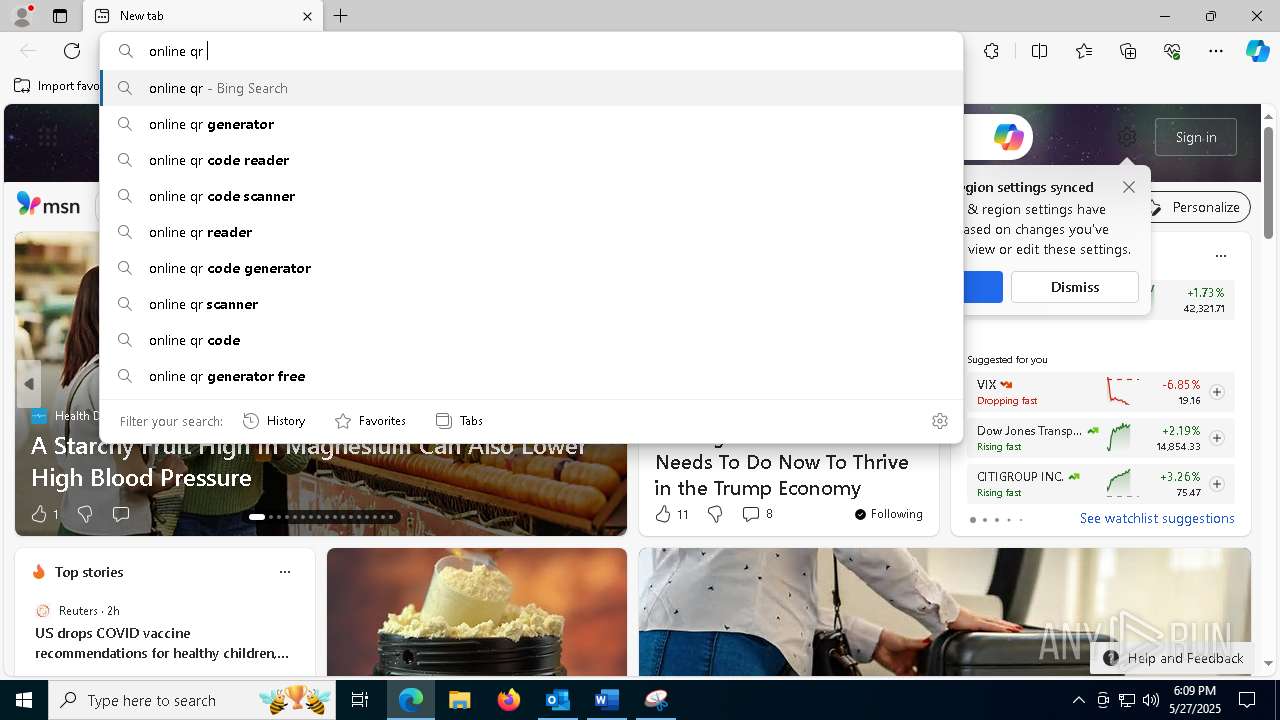Show hidden system tray icons chevron
This screenshot has width=1280, height=720.
(x=1078, y=700)
